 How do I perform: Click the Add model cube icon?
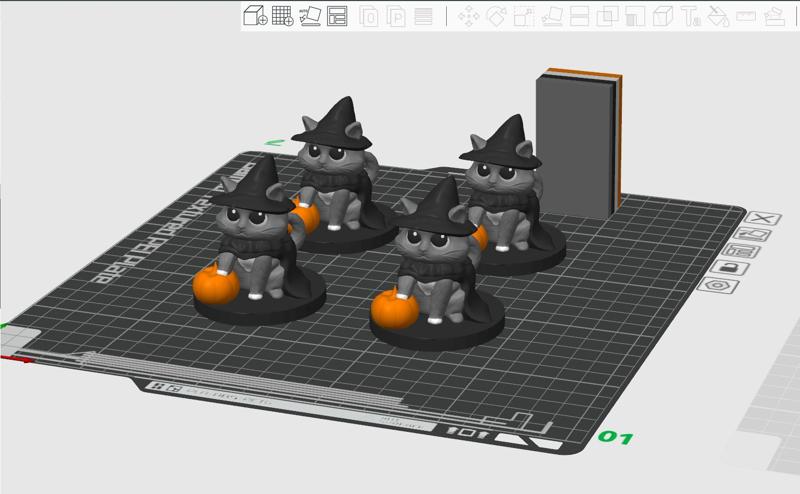256,16
